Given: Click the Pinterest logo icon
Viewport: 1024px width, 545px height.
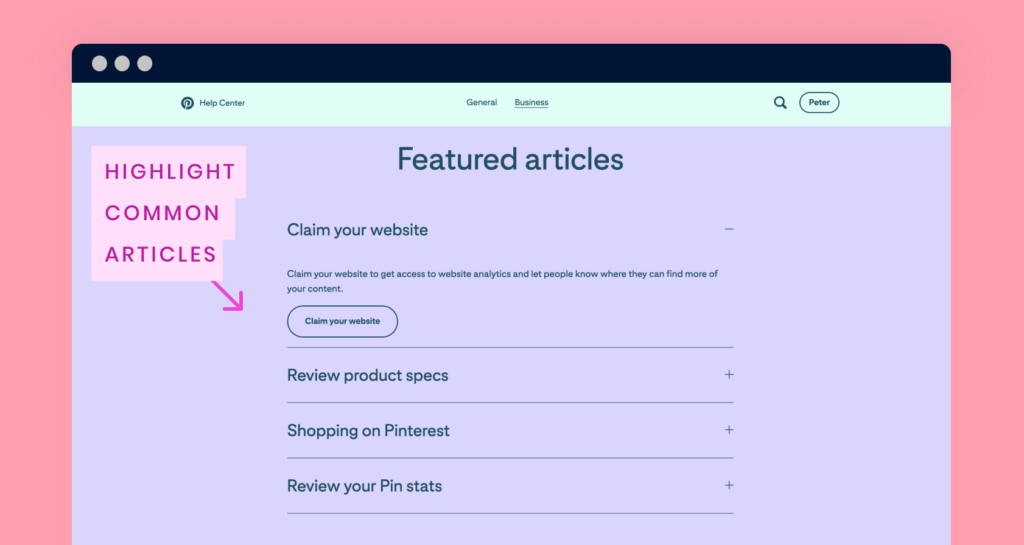Looking at the screenshot, I should click(187, 103).
